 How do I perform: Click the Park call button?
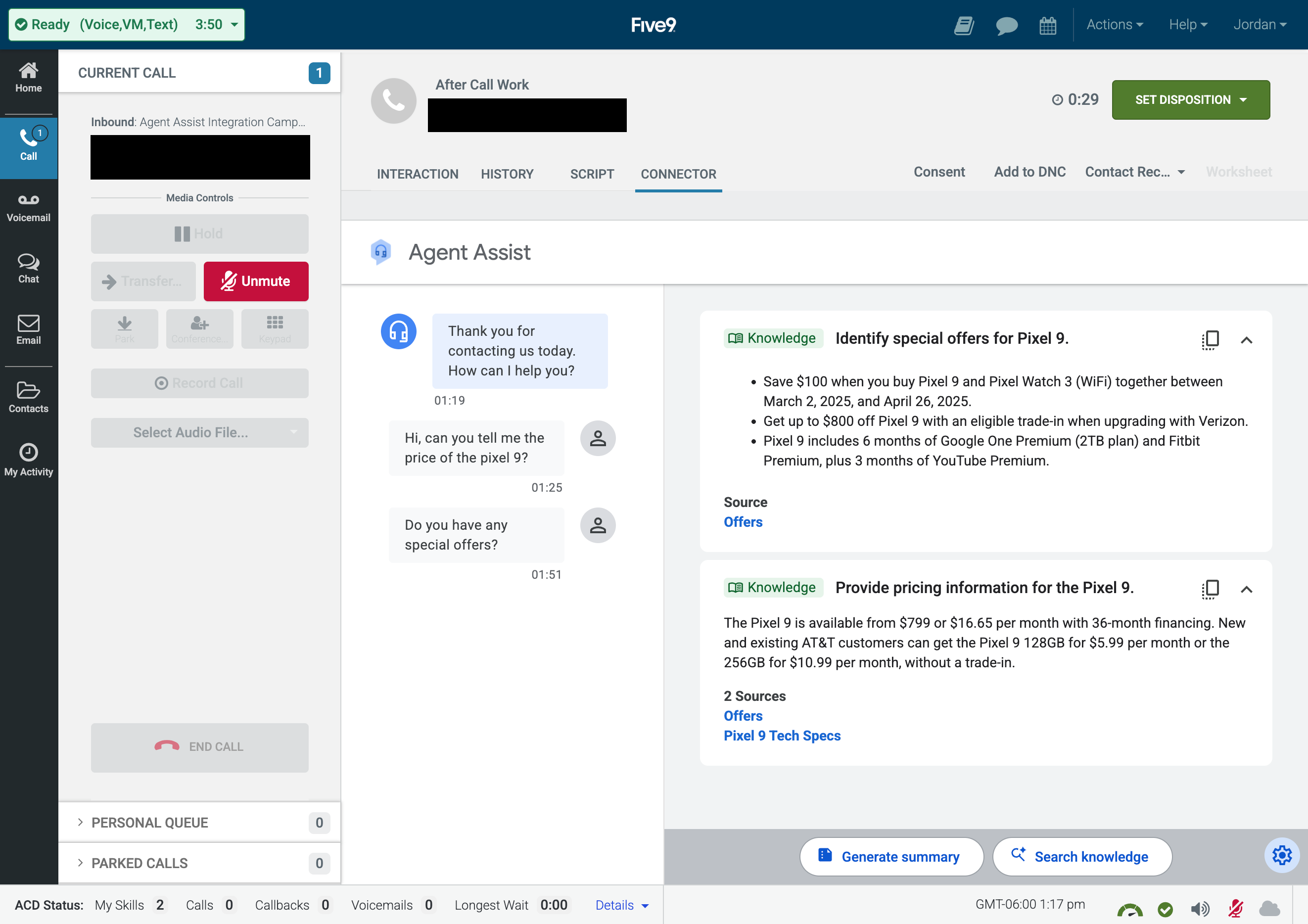tap(125, 329)
